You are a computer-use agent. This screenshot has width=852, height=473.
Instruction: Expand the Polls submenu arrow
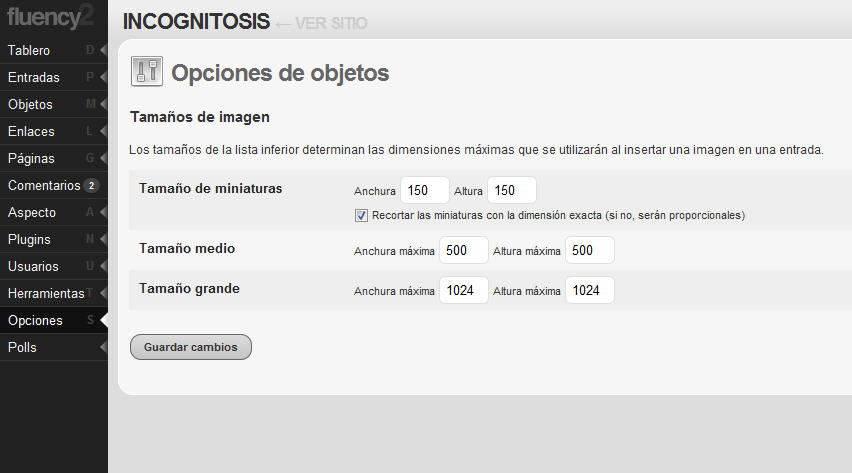[103, 347]
